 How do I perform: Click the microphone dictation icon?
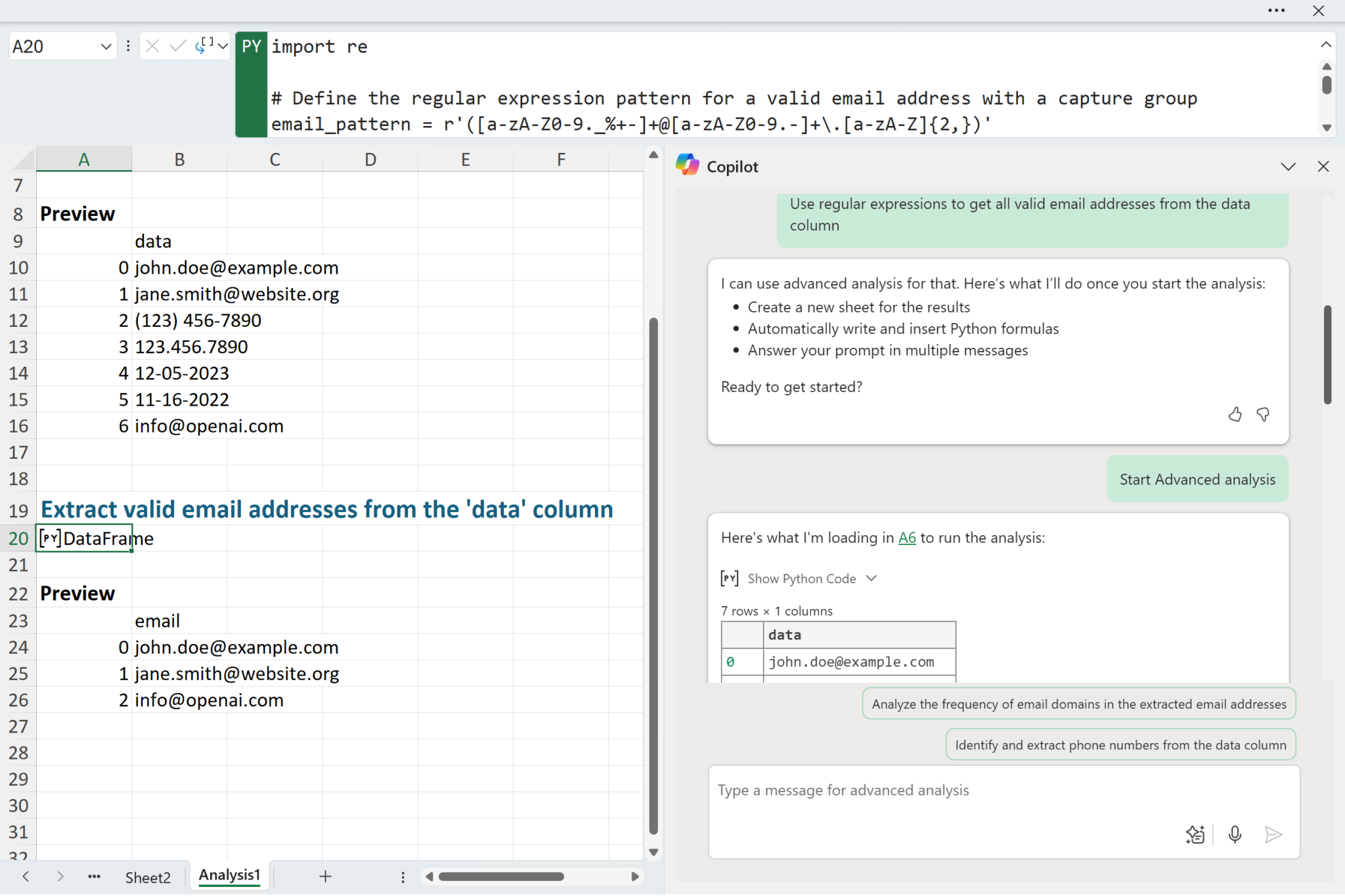click(1235, 834)
